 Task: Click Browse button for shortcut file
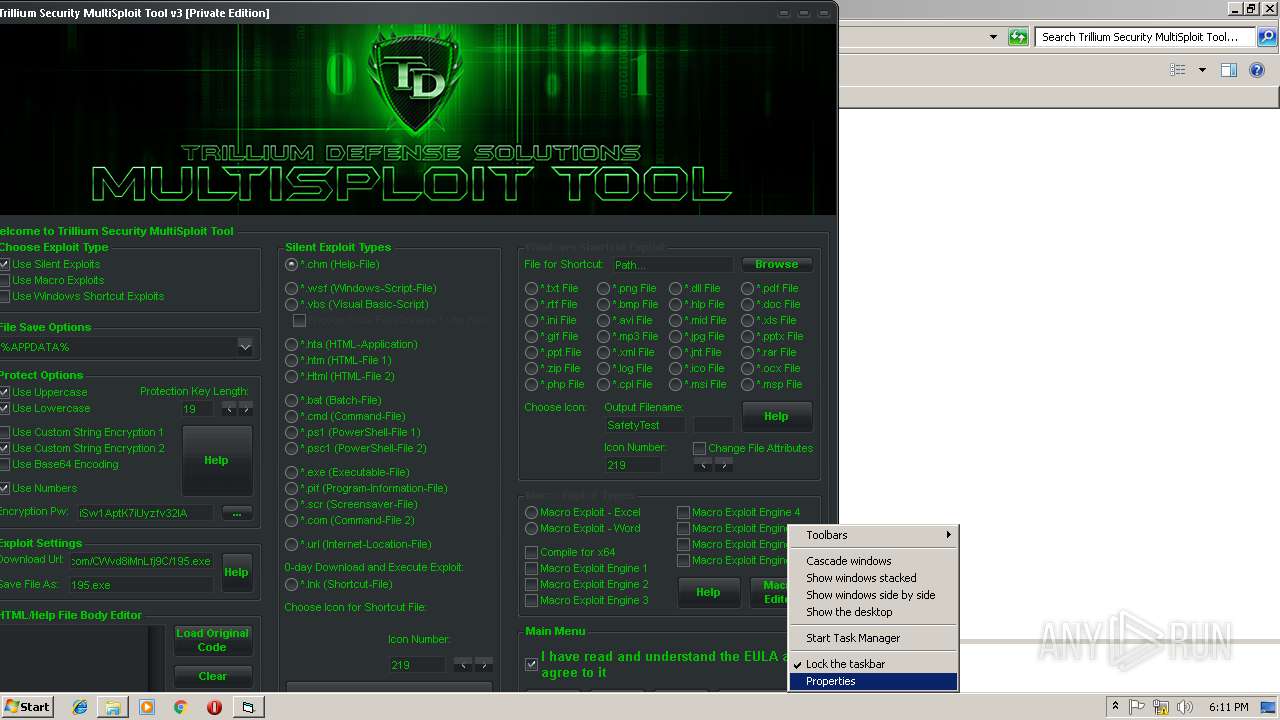[x=777, y=264]
